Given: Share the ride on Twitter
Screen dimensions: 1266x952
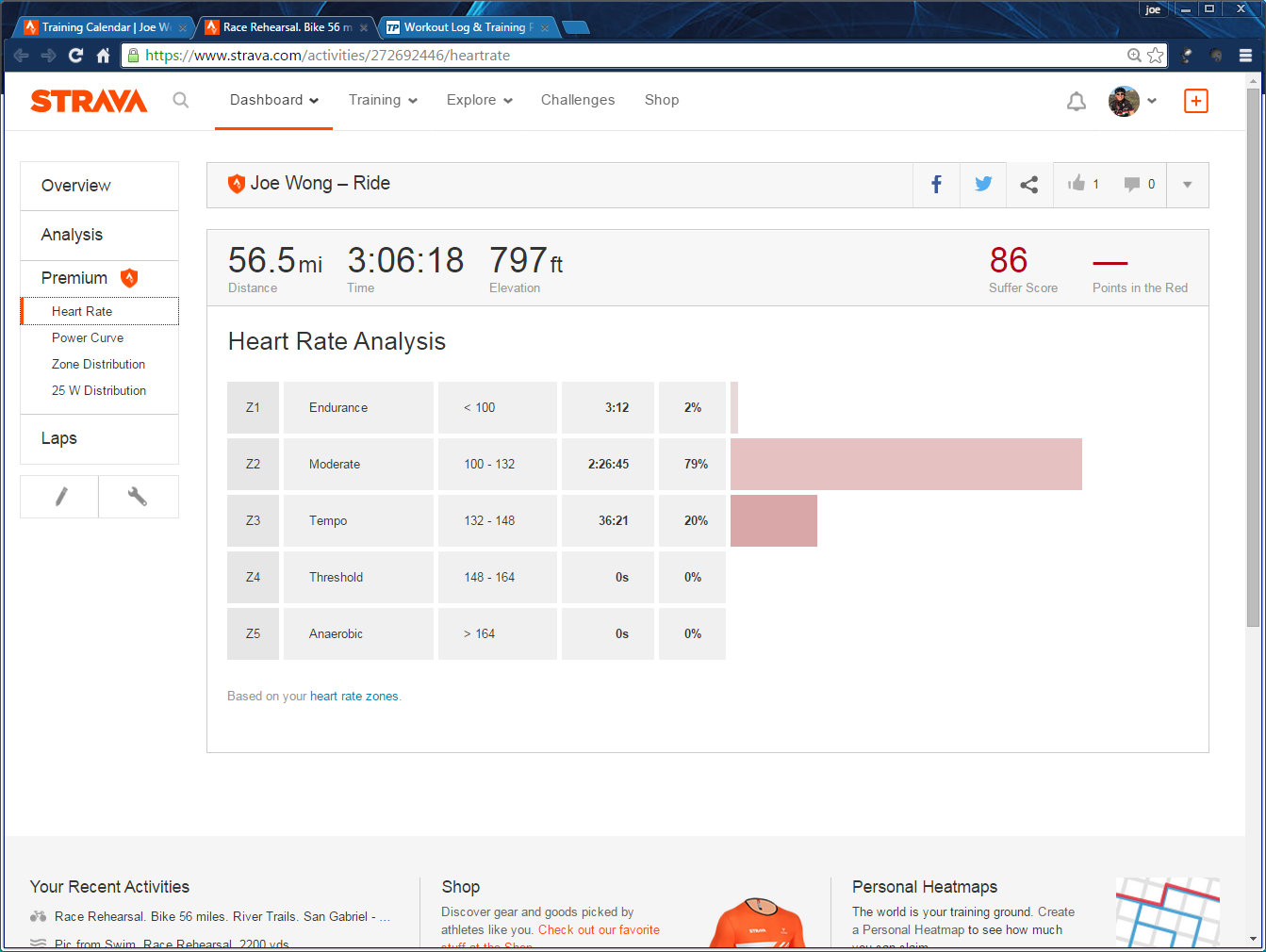Looking at the screenshot, I should click(983, 185).
